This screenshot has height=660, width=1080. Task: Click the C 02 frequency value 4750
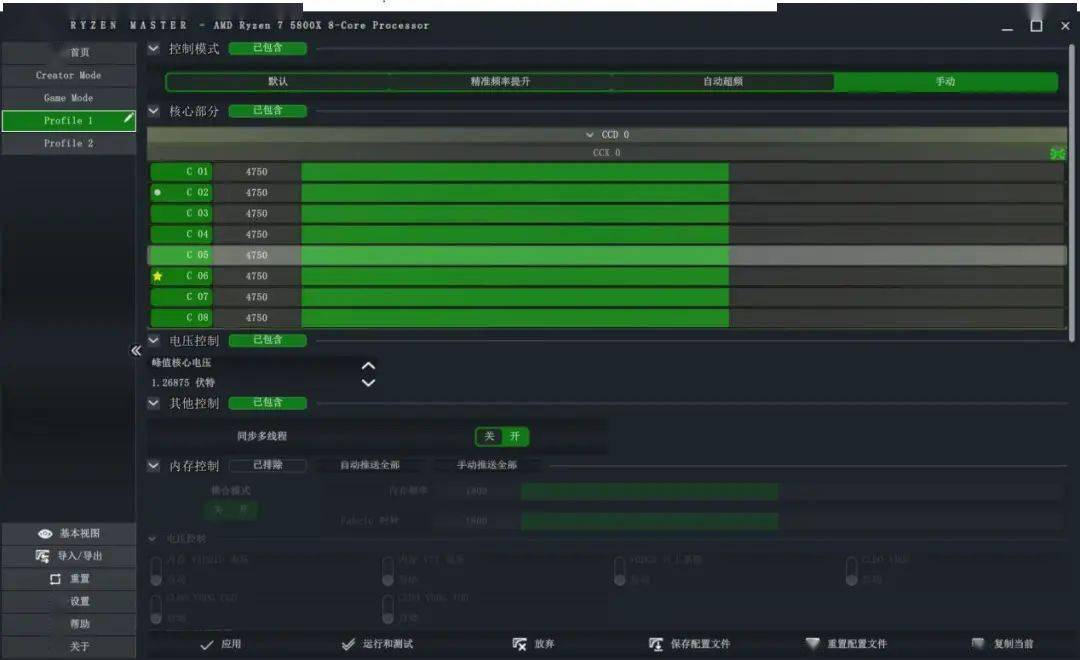coord(256,192)
